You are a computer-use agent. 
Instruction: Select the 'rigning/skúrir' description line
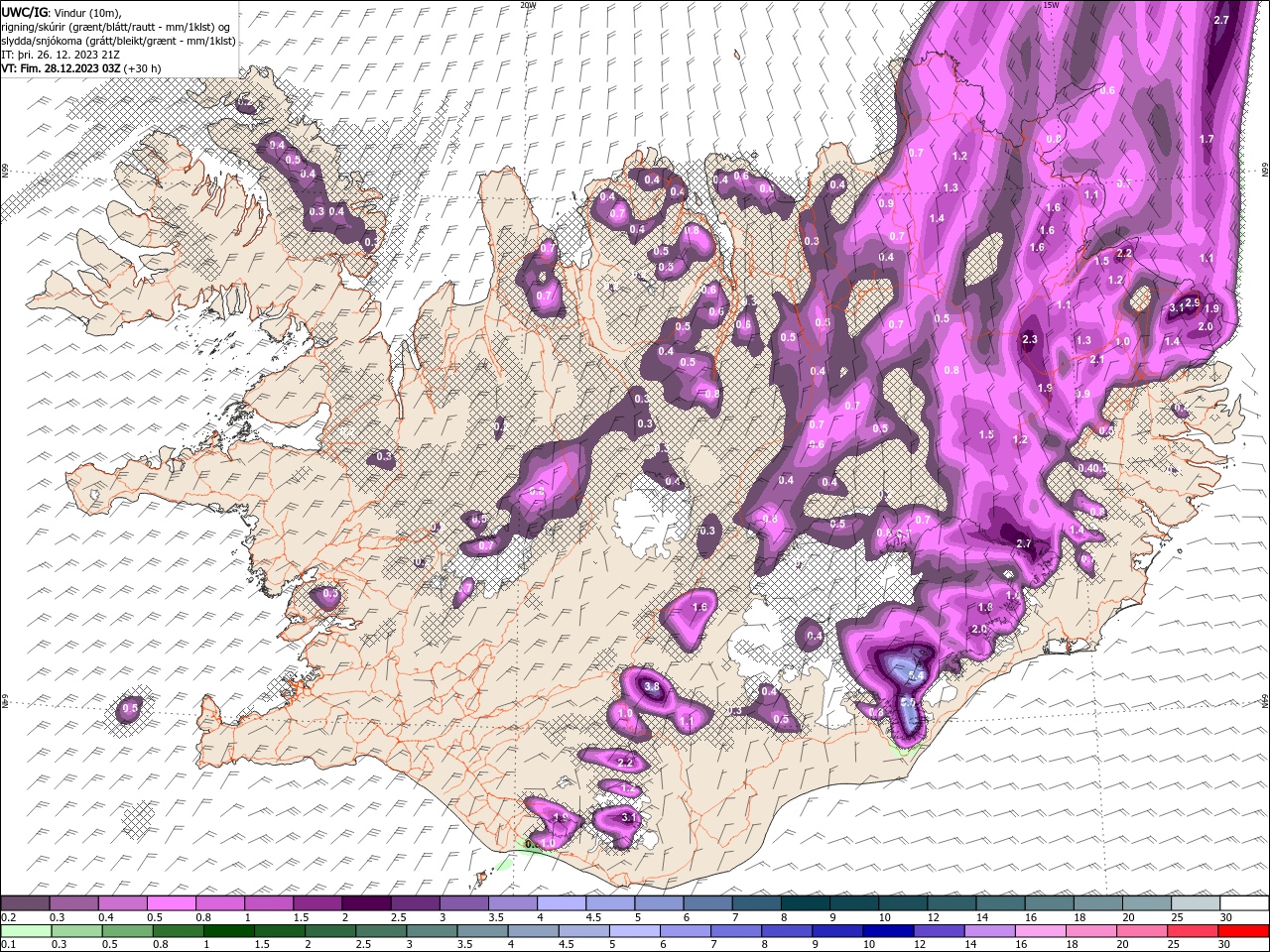click(115, 27)
